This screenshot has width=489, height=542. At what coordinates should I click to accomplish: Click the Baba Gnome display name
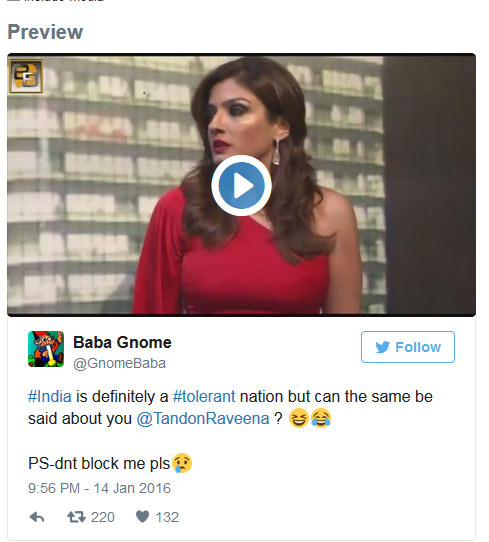pyautogui.click(x=122, y=343)
